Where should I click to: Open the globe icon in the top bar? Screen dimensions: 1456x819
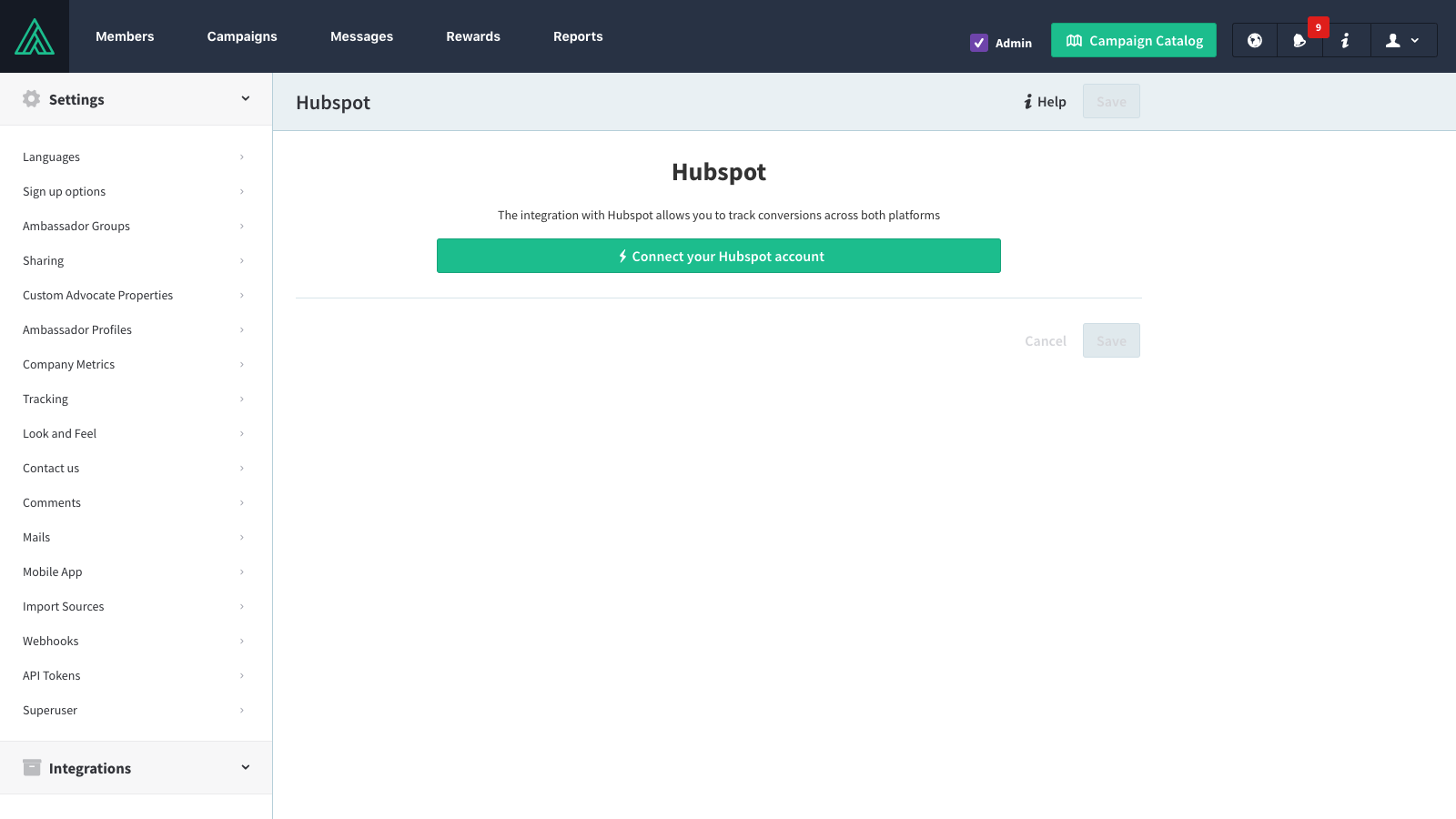1255,40
